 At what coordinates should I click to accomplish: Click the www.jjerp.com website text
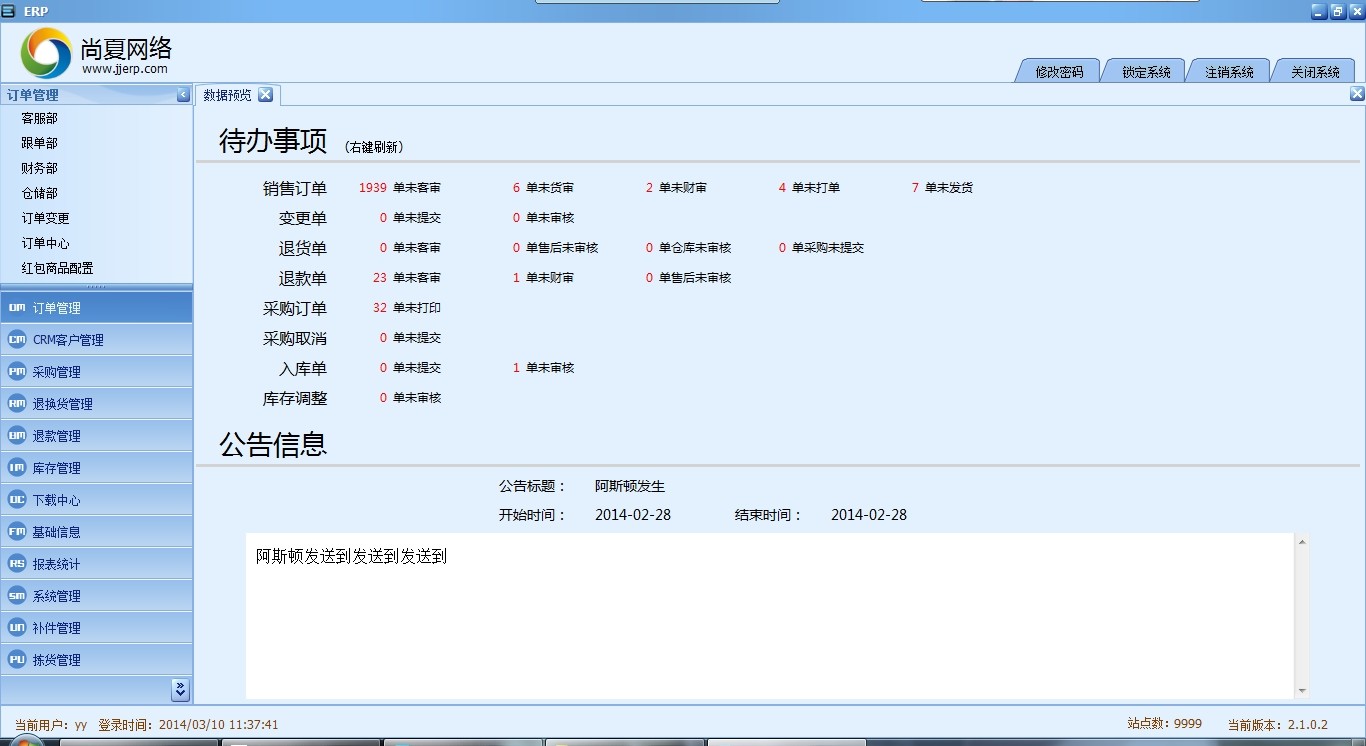[125, 69]
